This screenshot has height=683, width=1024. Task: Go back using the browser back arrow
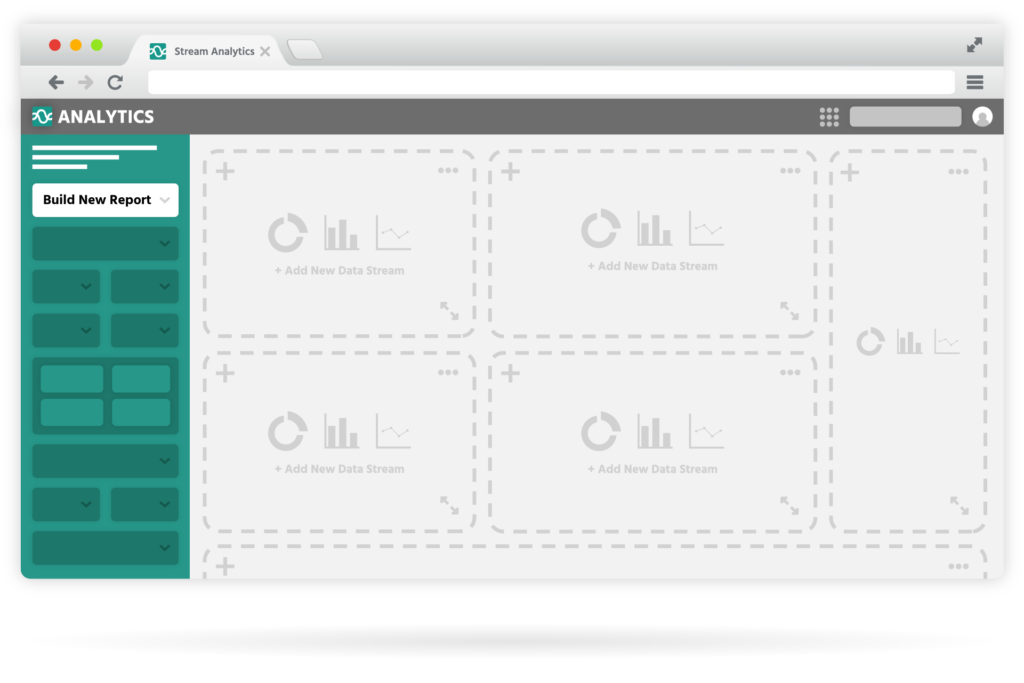[56, 82]
